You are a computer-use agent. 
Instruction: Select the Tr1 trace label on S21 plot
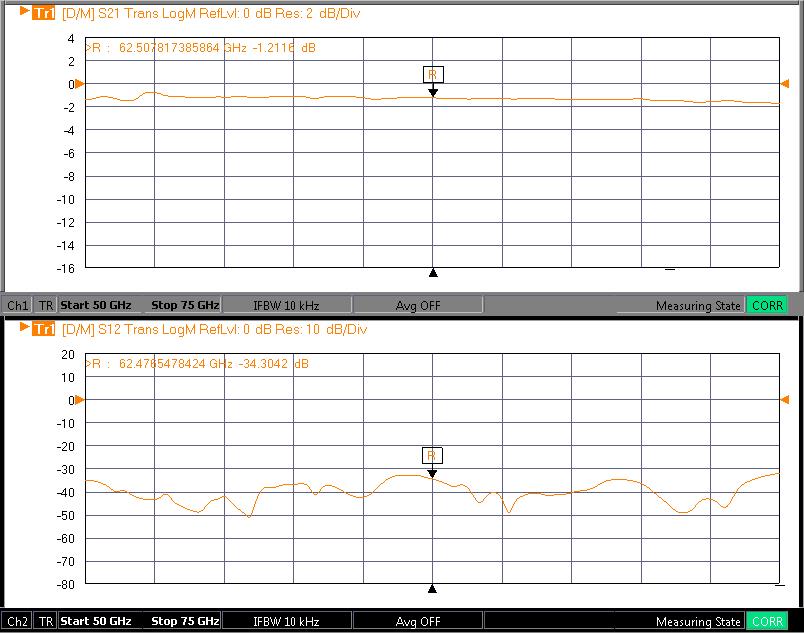[43, 13]
